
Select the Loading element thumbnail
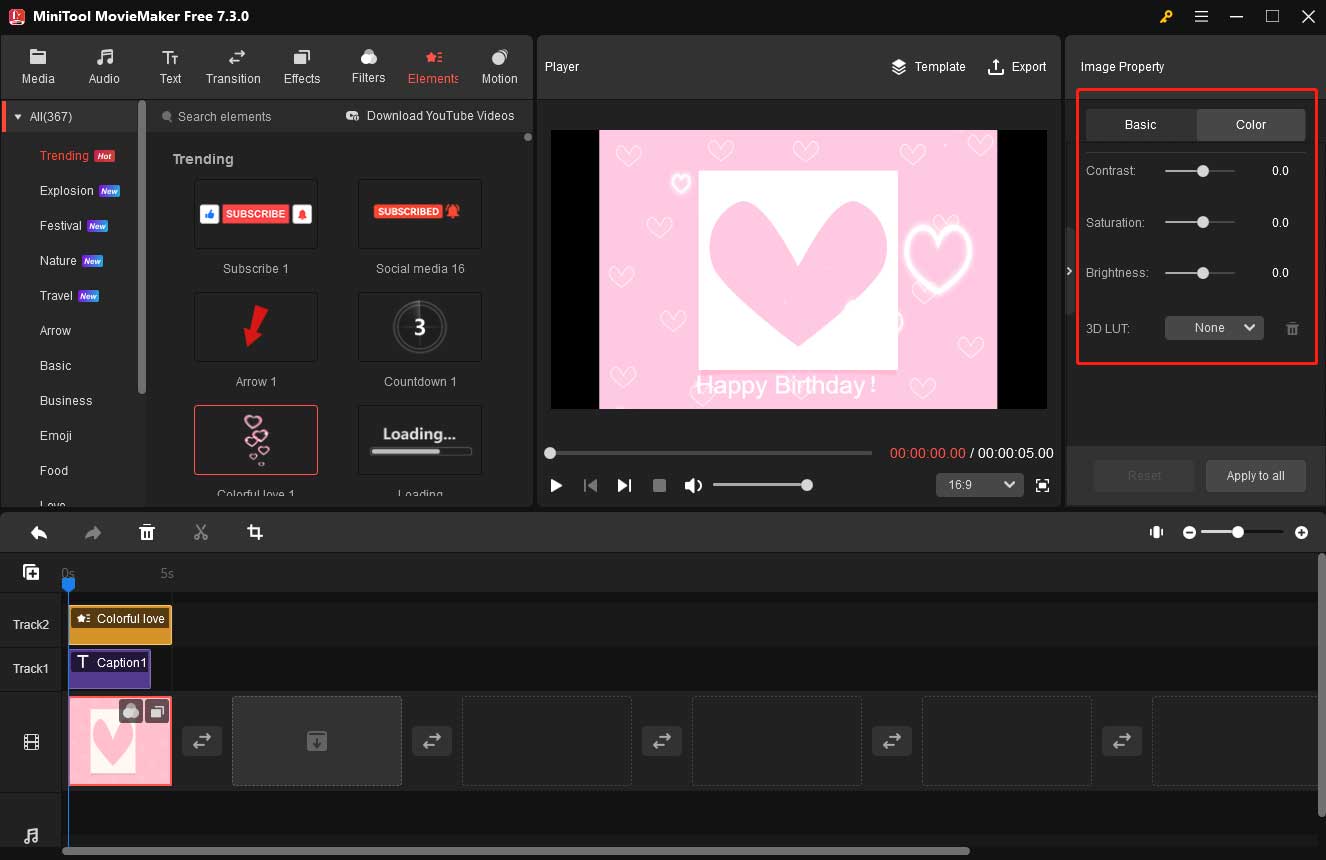click(x=420, y=440)
